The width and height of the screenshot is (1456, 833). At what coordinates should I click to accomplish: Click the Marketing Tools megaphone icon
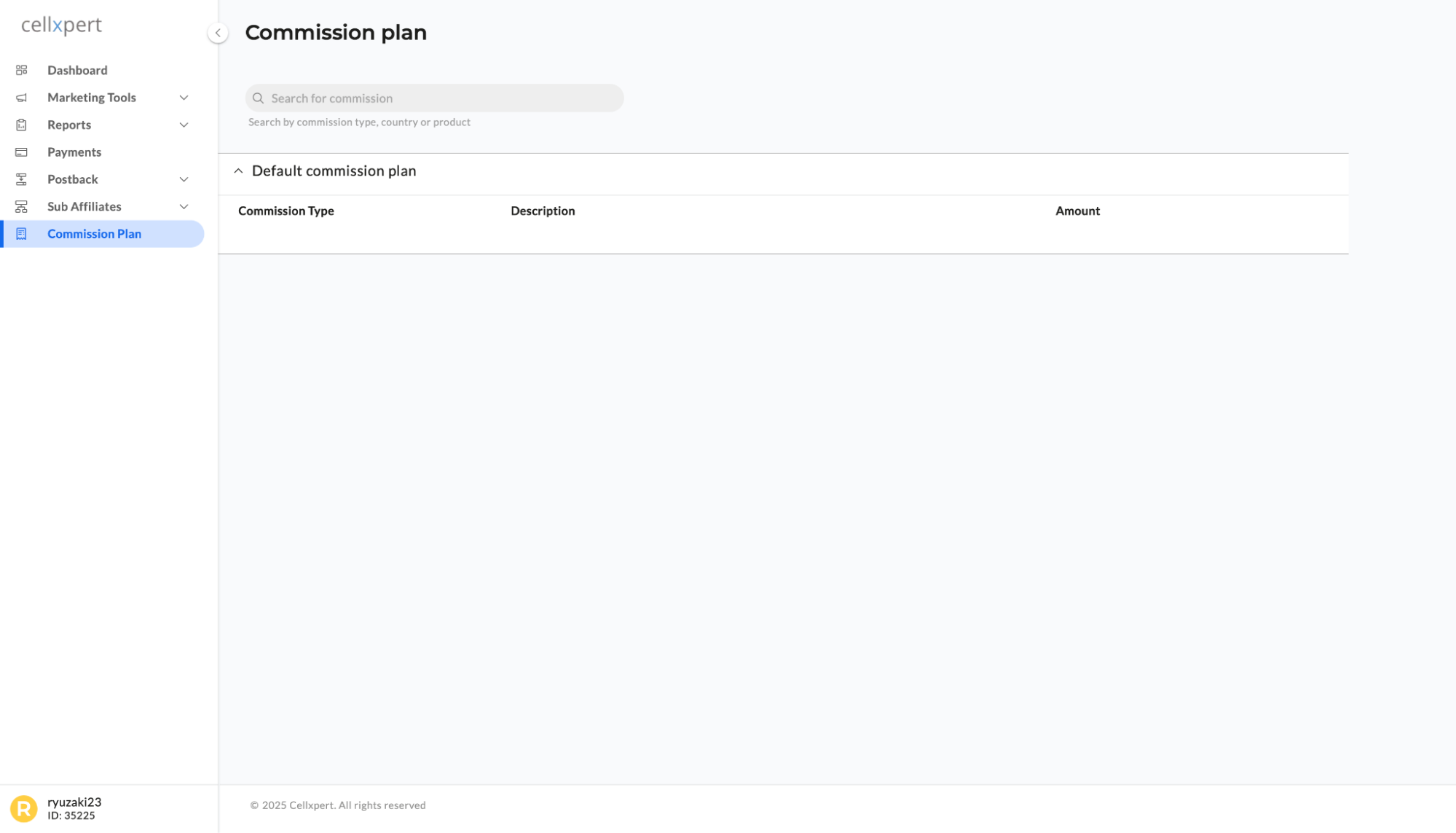[x=22, y=98]
